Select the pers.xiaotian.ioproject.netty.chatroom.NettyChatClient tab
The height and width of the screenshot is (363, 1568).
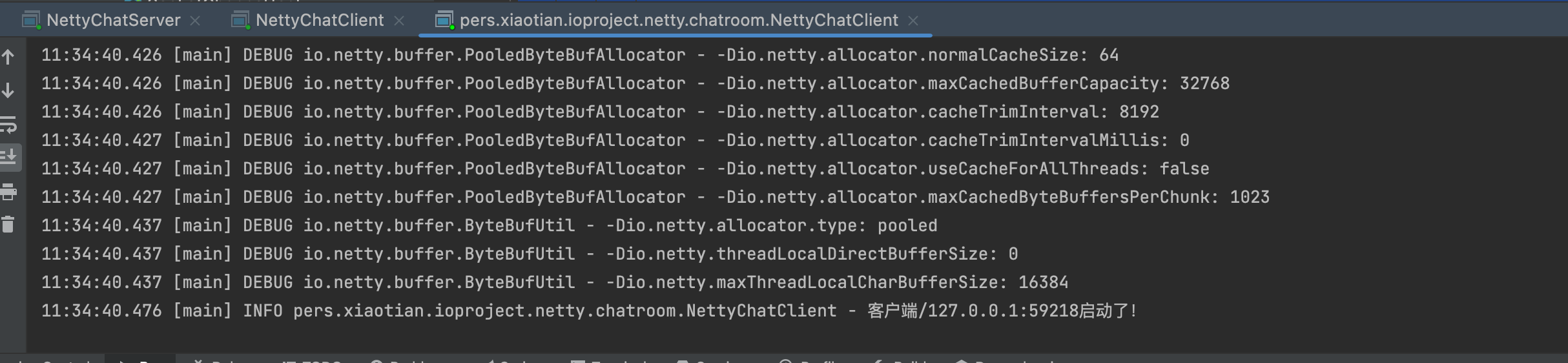tap(678, 20)
